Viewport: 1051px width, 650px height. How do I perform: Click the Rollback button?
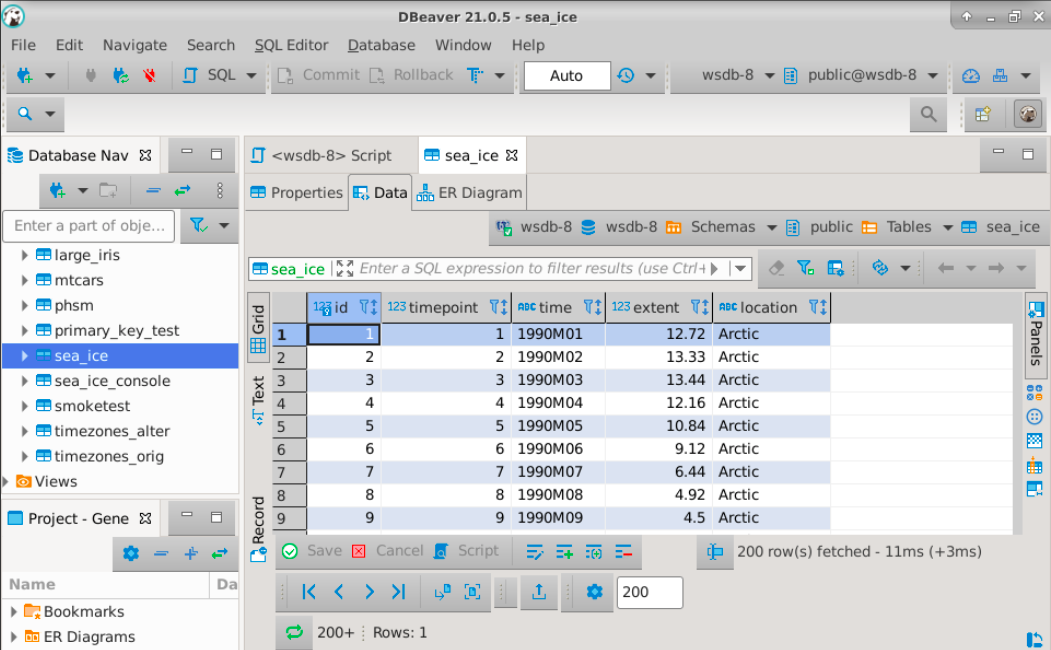tap(412, 75)
